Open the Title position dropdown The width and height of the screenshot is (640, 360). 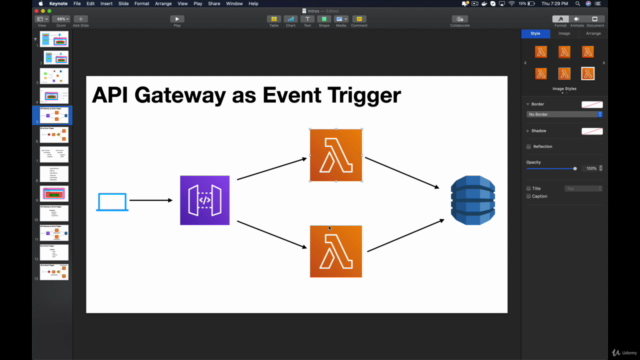point(584,189)
